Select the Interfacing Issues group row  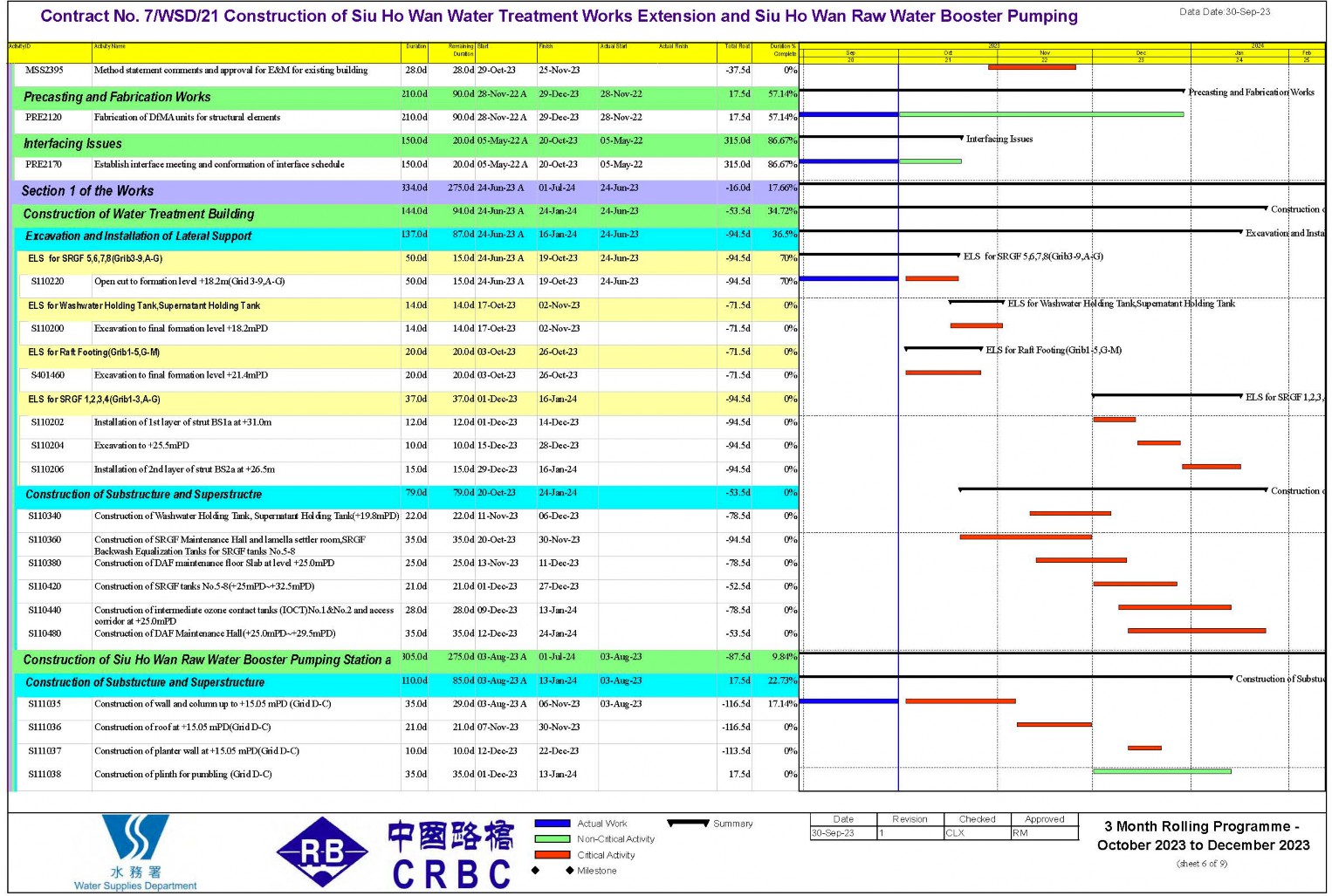coord(406,144)
